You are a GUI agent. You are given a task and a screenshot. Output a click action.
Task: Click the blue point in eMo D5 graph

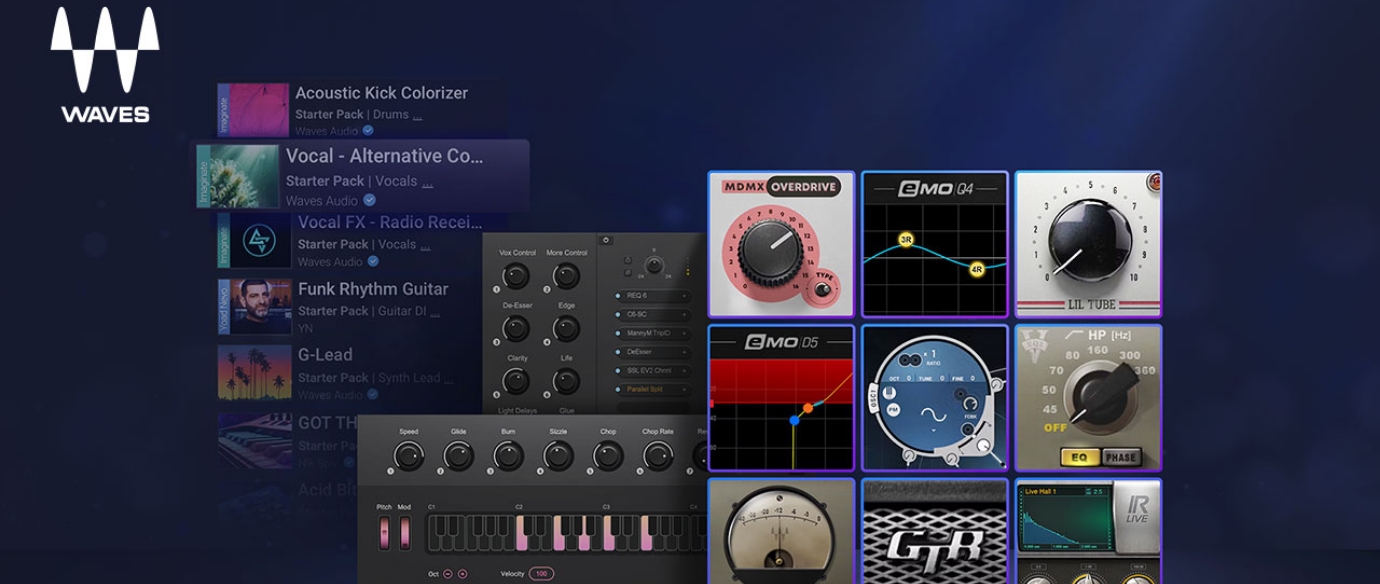click(794, 420)
